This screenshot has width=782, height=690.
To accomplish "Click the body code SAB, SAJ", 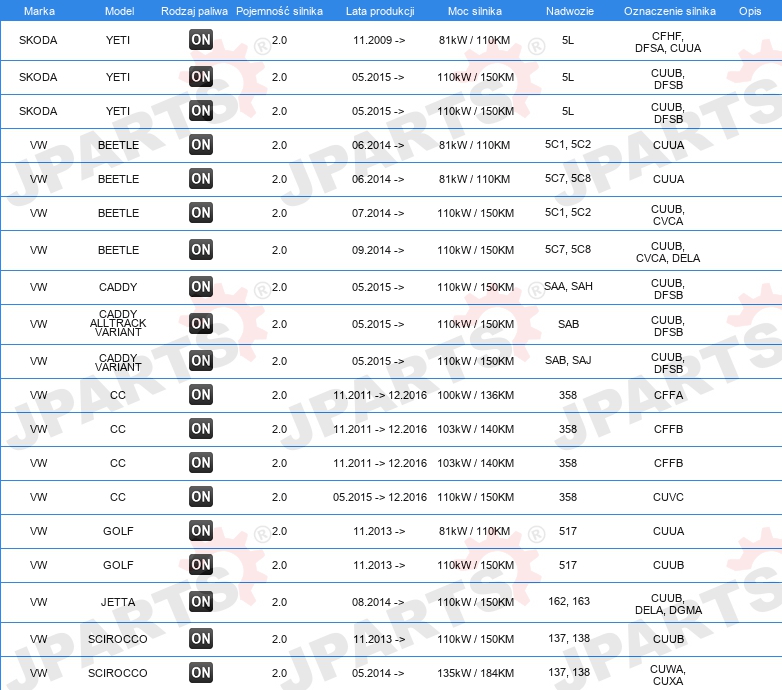I will (x=568, y=360).
